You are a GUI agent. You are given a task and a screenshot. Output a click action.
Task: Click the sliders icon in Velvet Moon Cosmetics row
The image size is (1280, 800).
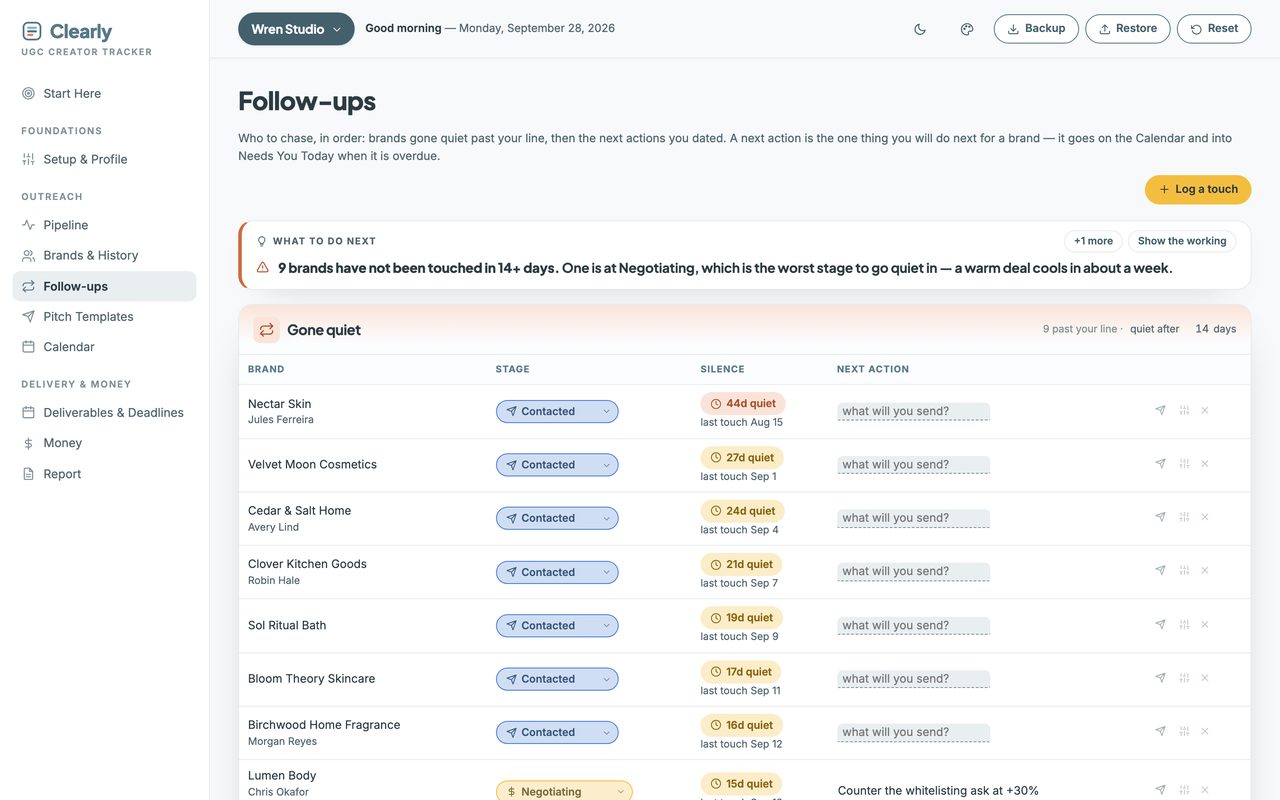click(x=1184, y=463)
